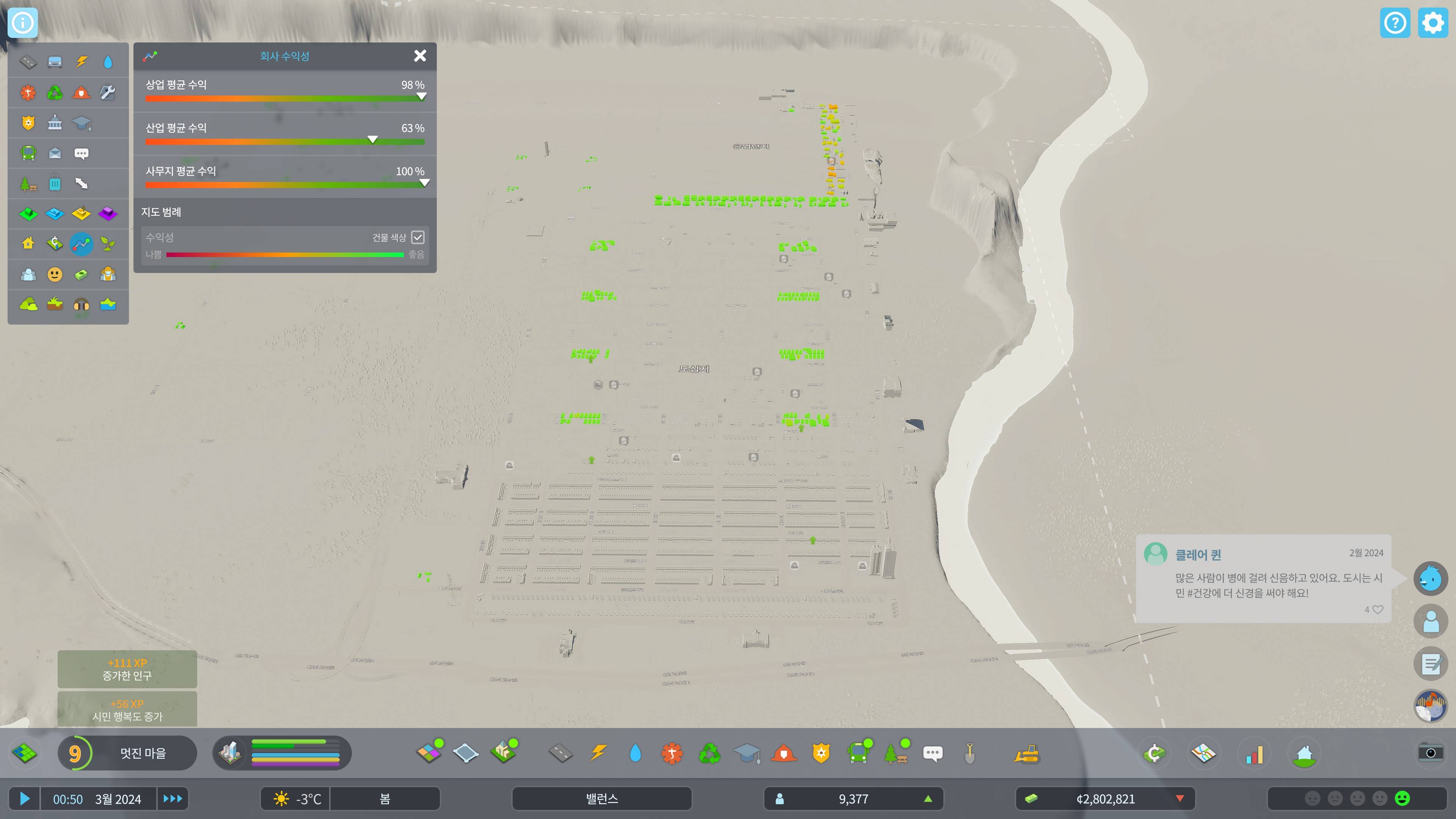This screenshot has height=819, width=1456.
Task: Change simulation speed with triple arrows
Action: (173, 799)
